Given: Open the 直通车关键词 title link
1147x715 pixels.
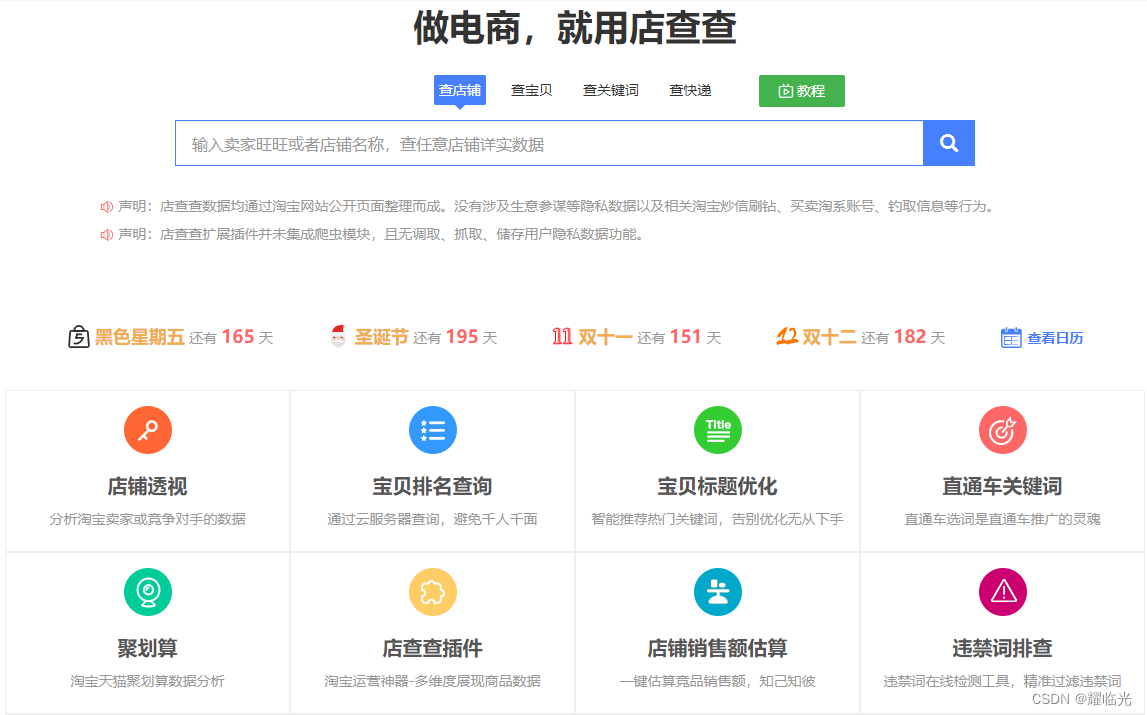Looking at the screenshot, I should point(1002,486).
